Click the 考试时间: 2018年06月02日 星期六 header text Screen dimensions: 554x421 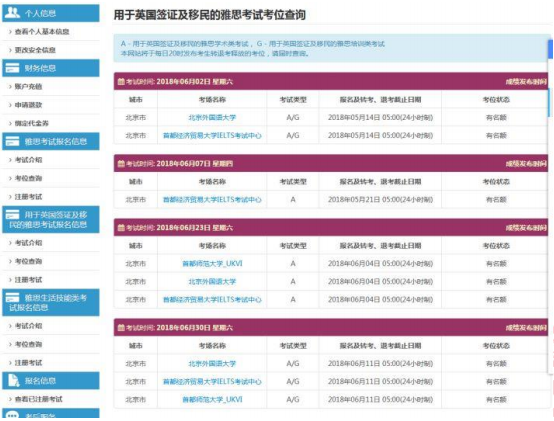click(x=179, y=82)
